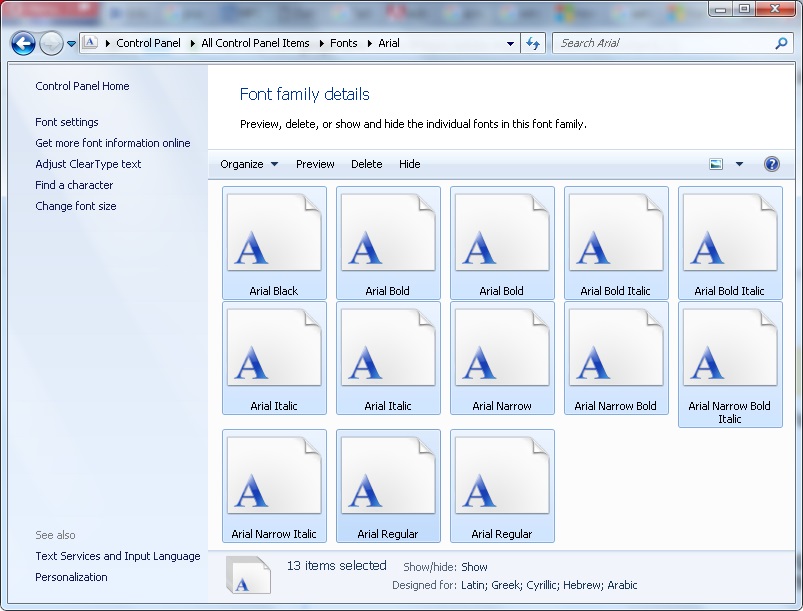
Task: Click Preview in the toolbar
Action: point(315,164)
